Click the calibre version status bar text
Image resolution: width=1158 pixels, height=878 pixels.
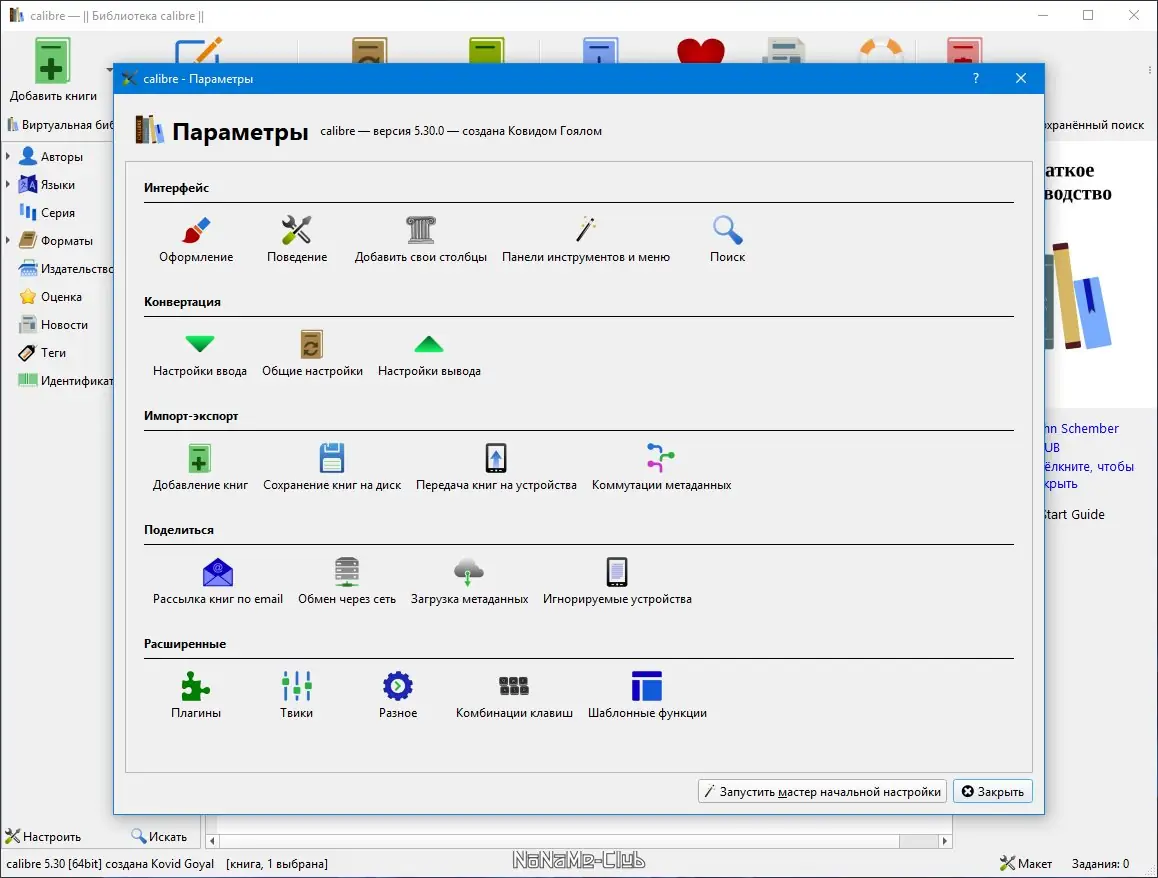(x=110, y=863)
